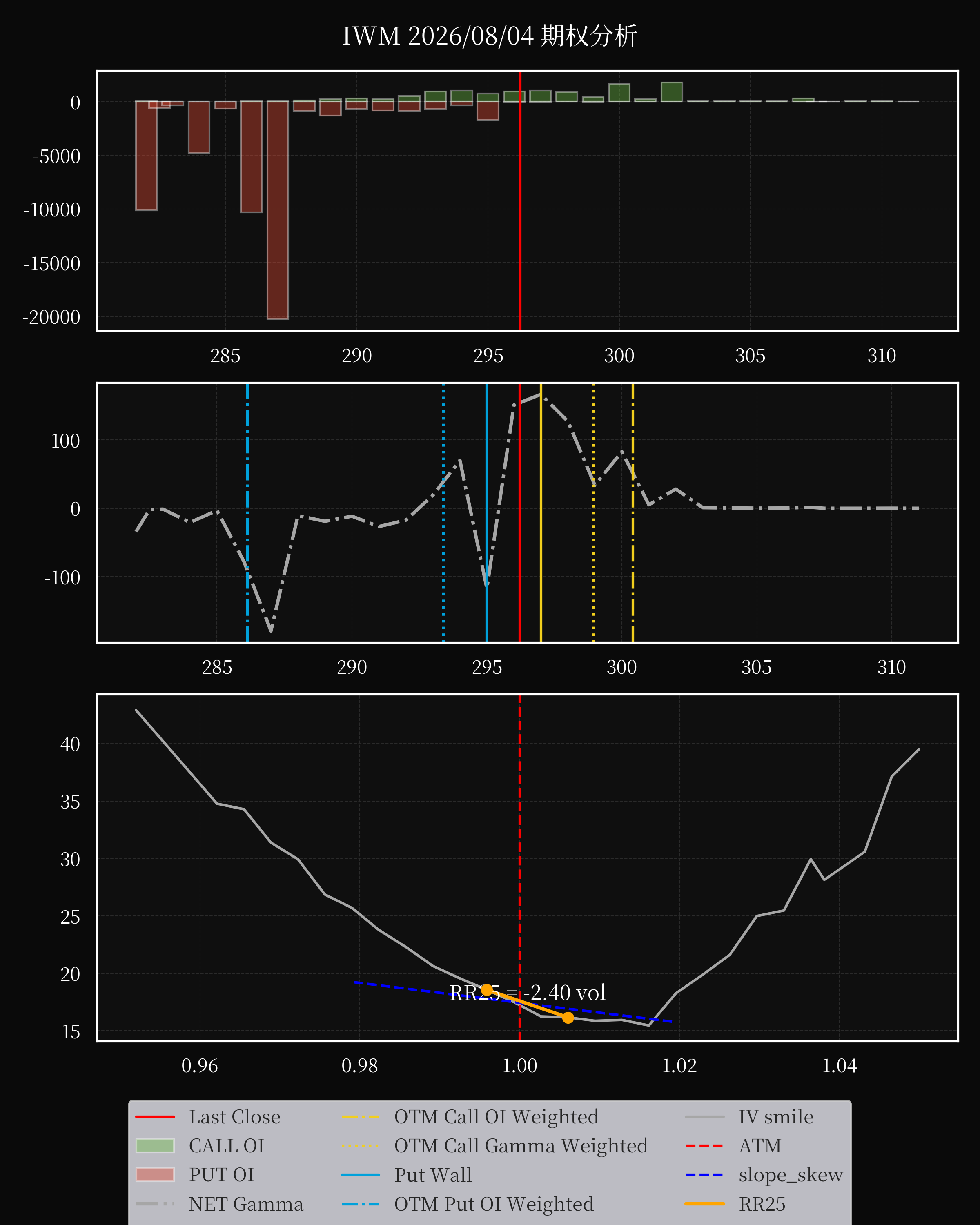980x1225 pixels.
Task: Click the 'Put Wall' legend label
Action: (433, 1174)
